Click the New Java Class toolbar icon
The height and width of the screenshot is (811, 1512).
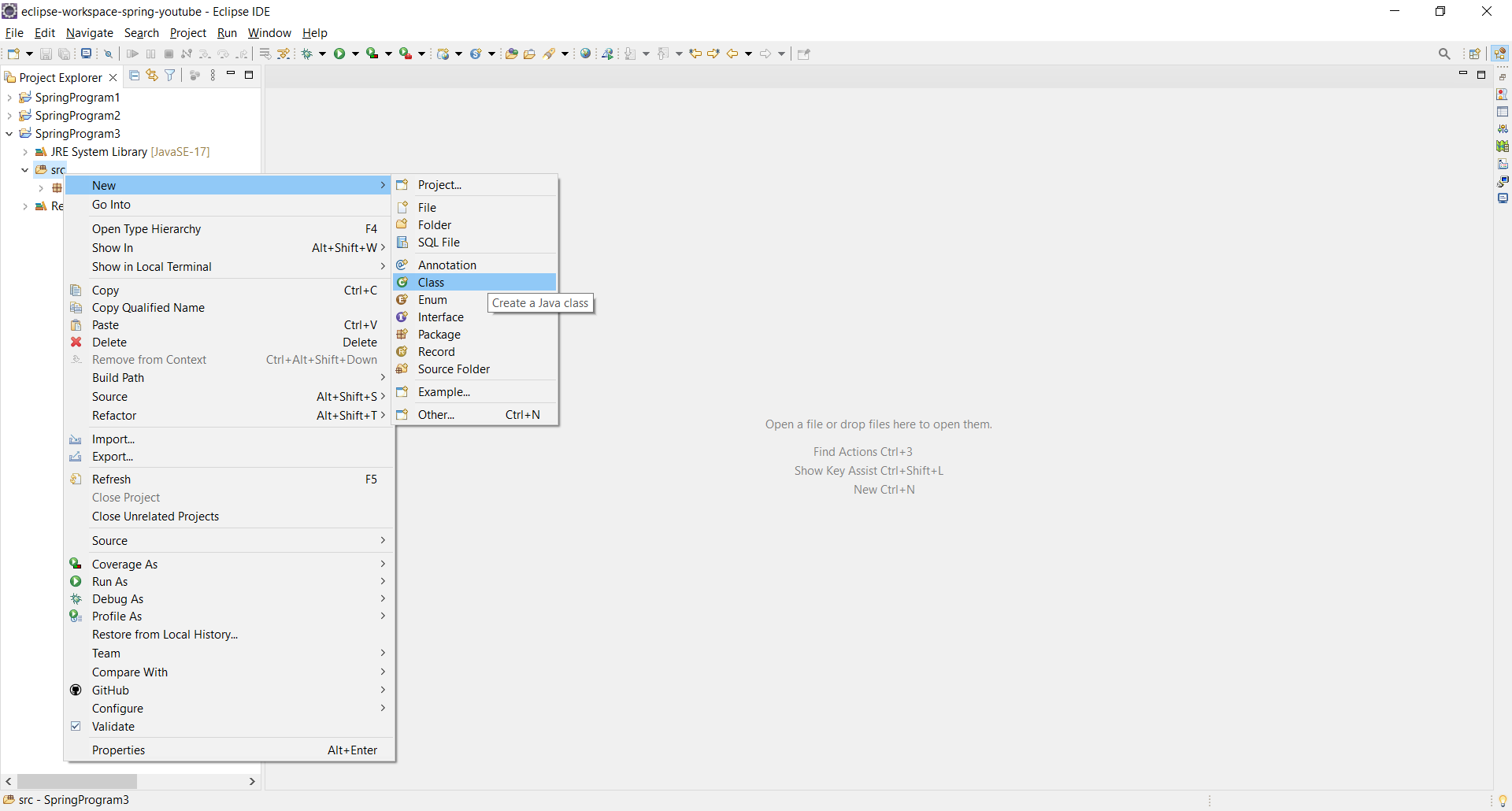476,54
